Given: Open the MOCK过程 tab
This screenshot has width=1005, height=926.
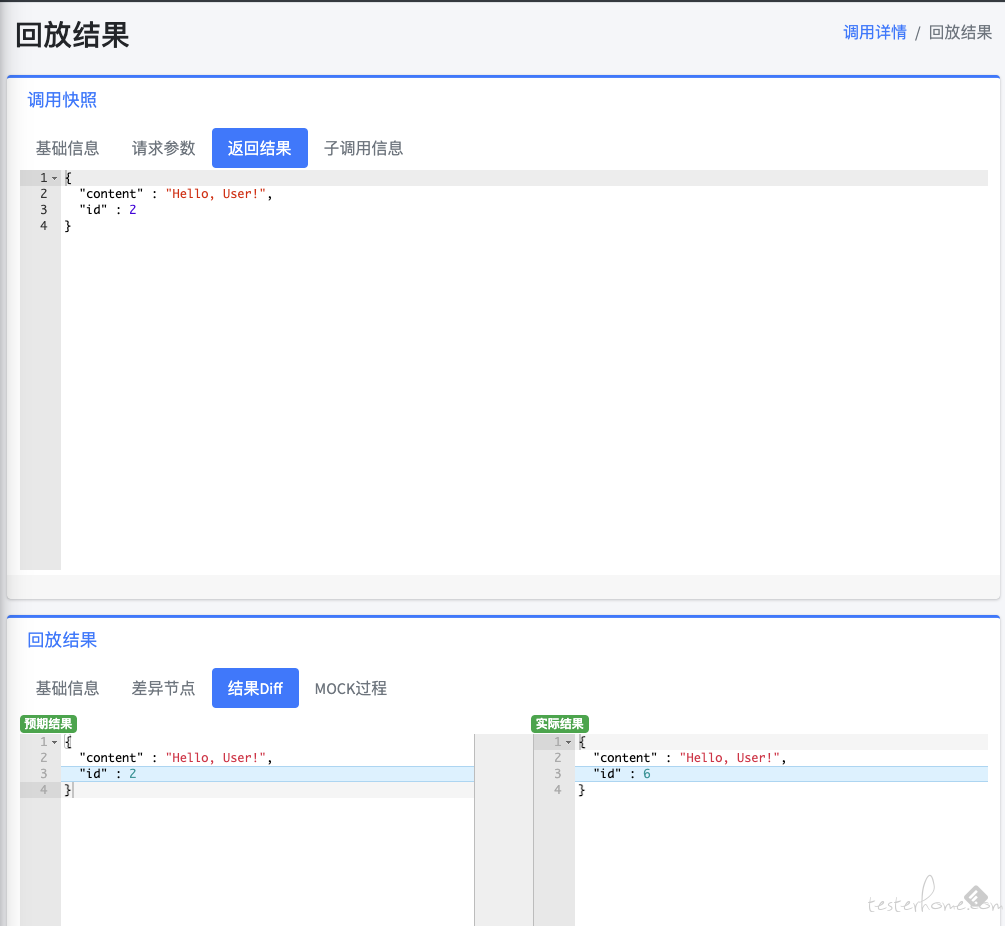Looking at the screenshot, I should (x=351, y=688).
